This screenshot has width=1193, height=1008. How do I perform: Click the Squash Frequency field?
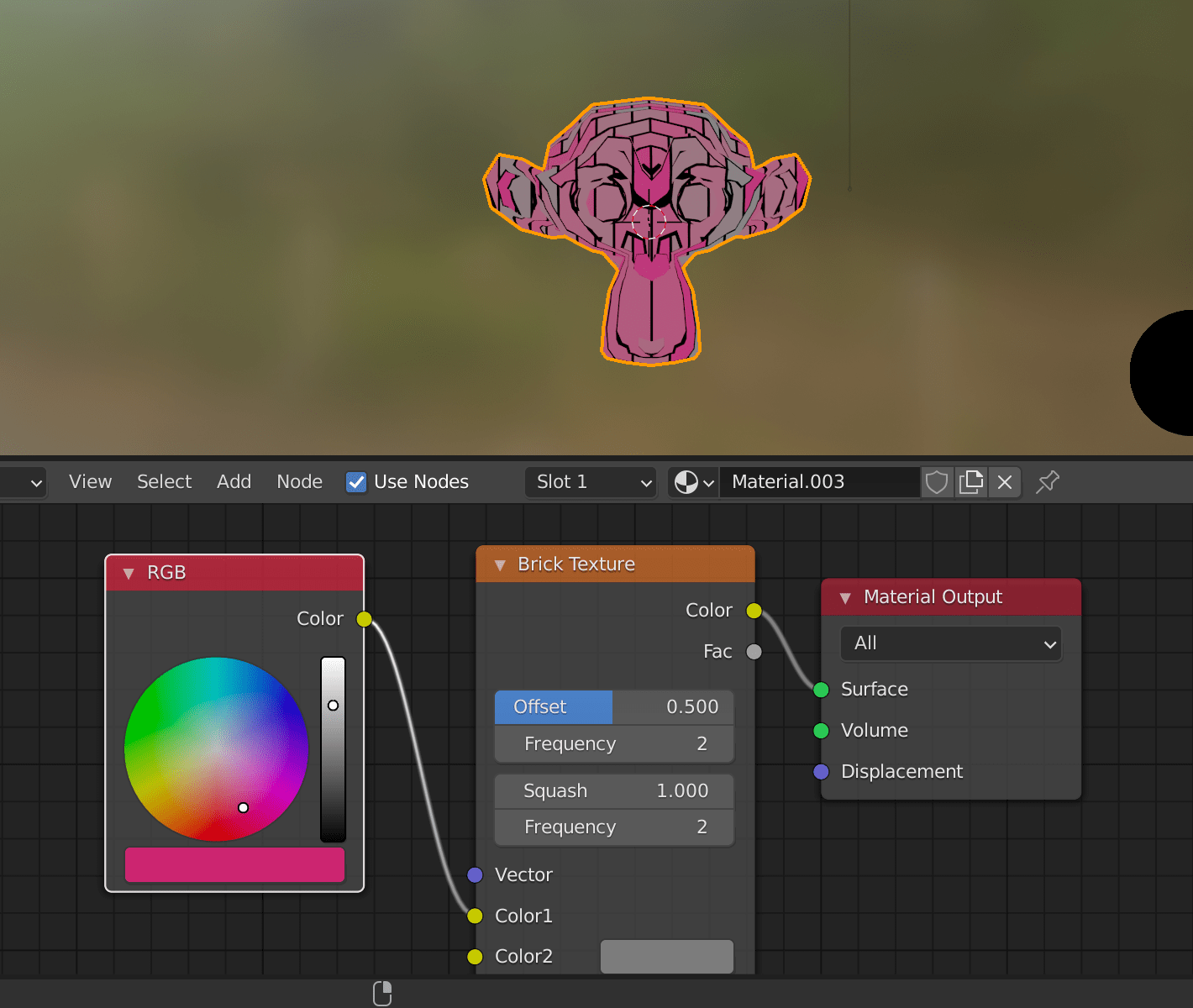tap(614, 827)
